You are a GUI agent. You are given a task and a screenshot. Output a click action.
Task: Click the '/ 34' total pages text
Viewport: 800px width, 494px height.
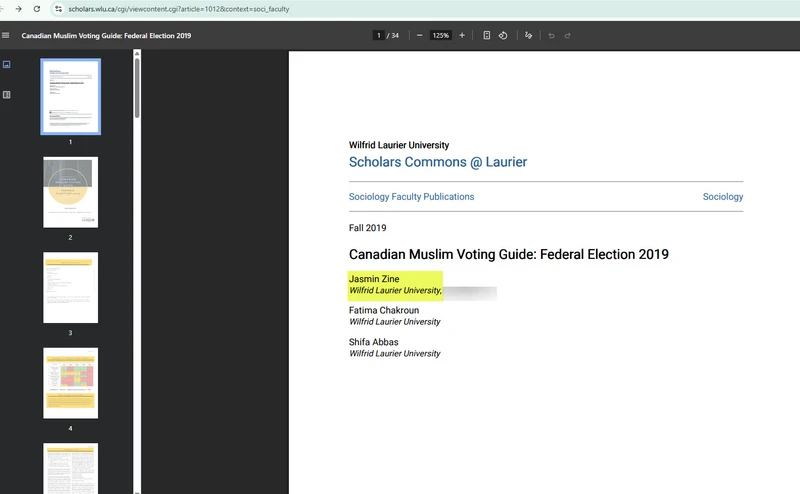click(x=393, y=36)
